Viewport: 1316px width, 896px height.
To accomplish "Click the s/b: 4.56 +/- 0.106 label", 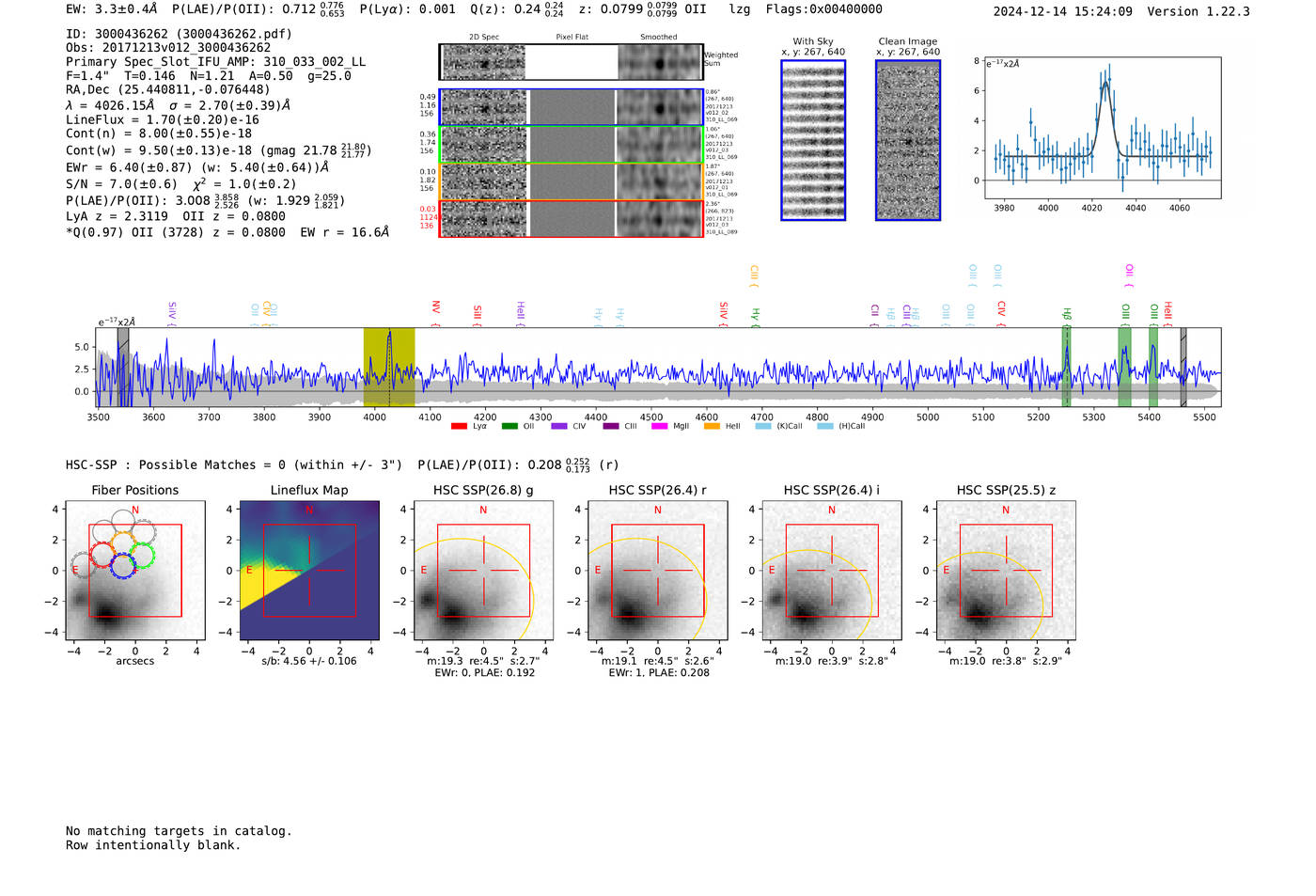I will (x=309, y=661).
